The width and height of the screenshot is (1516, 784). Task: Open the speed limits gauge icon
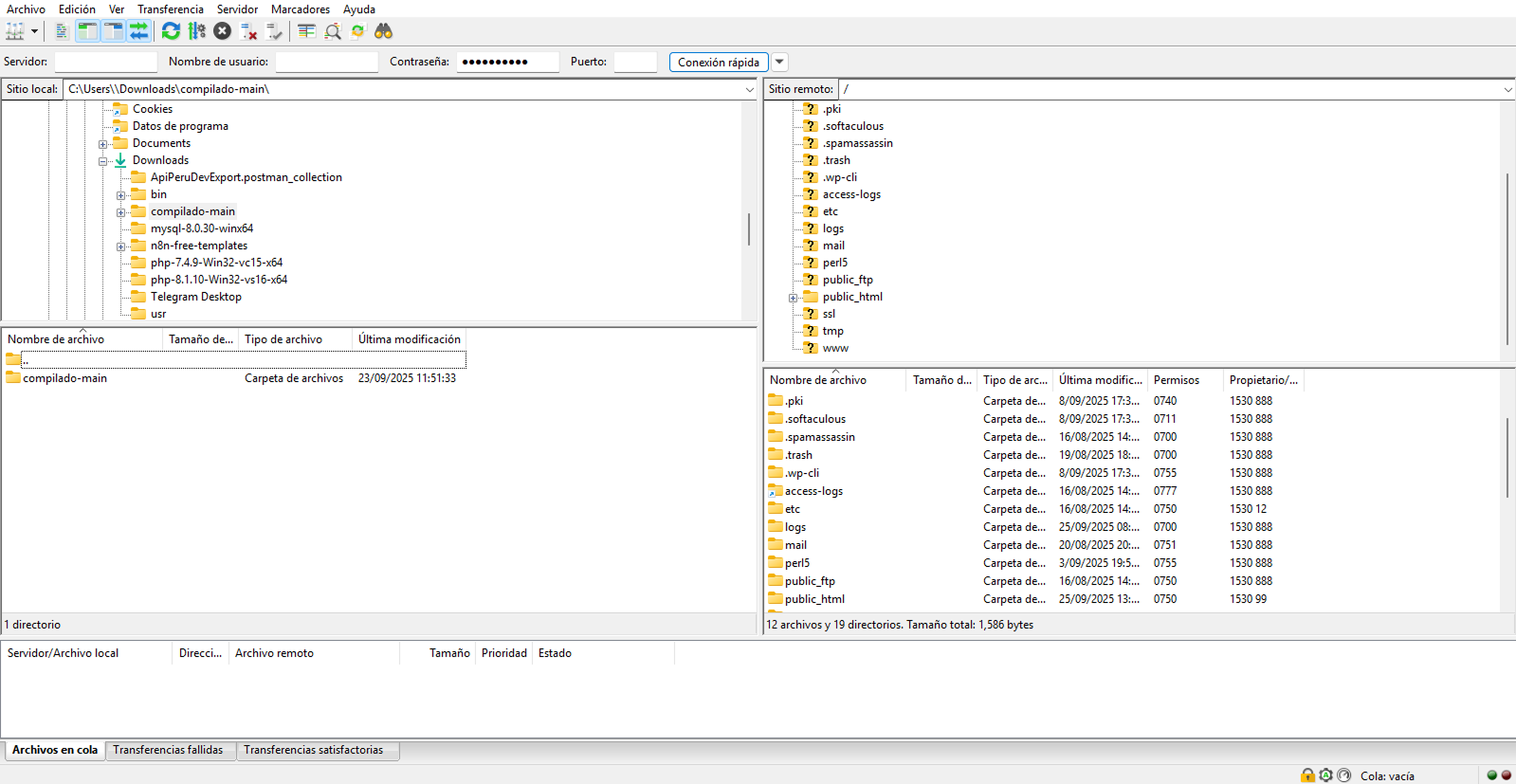(x=1343, y=775)
